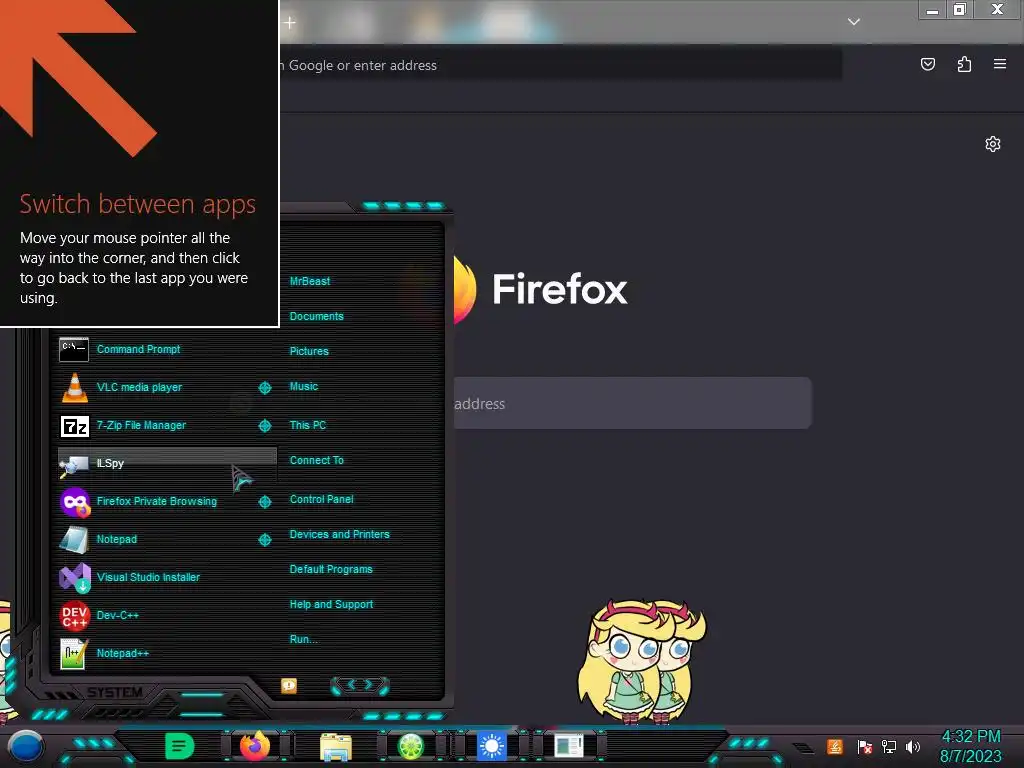Screen dimensions: 1024x768
Task: Click the Java update tray icon
Action: (x=835, y=746)
